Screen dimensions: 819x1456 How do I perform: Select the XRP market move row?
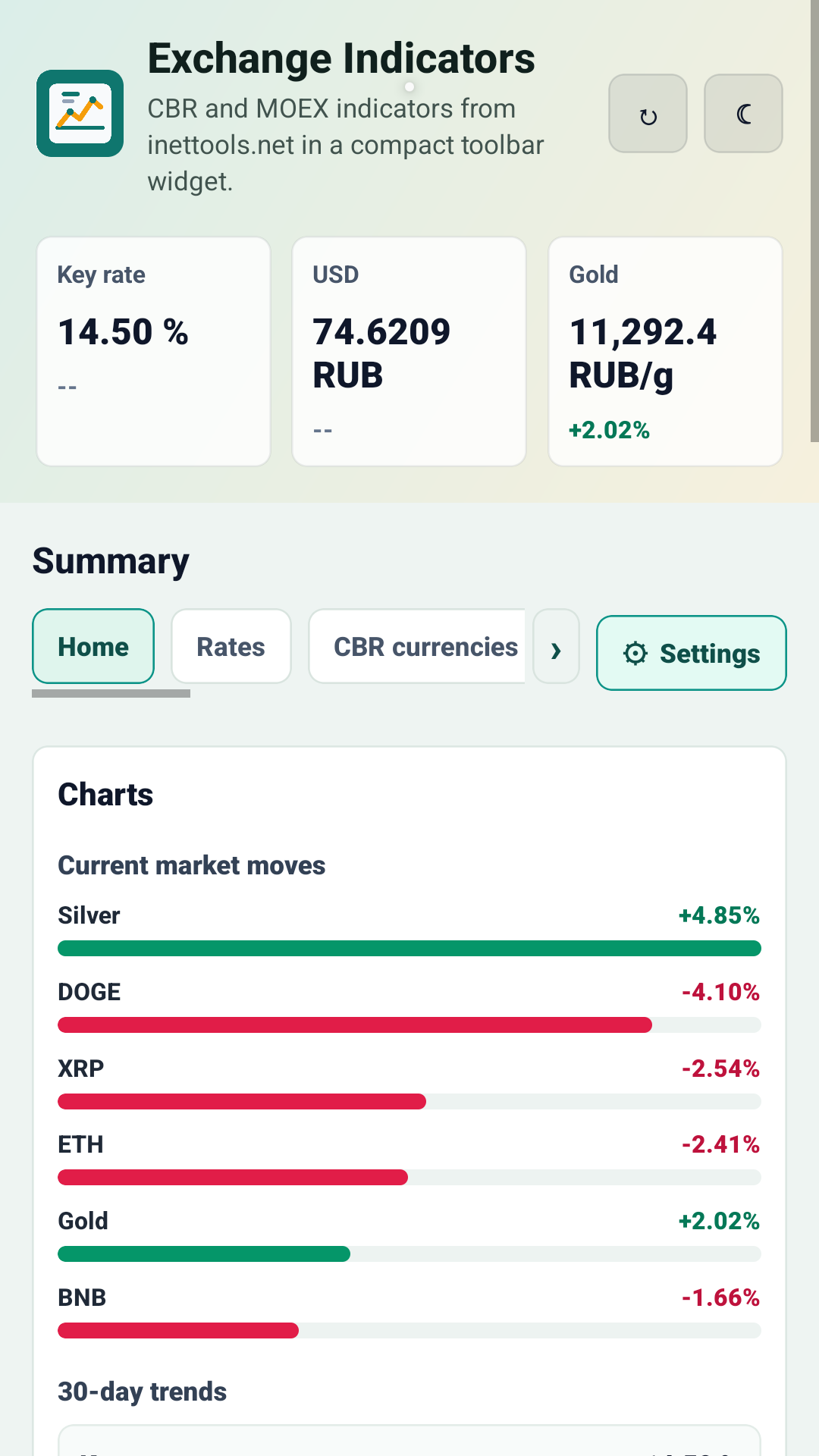(x=409, y=1084)
